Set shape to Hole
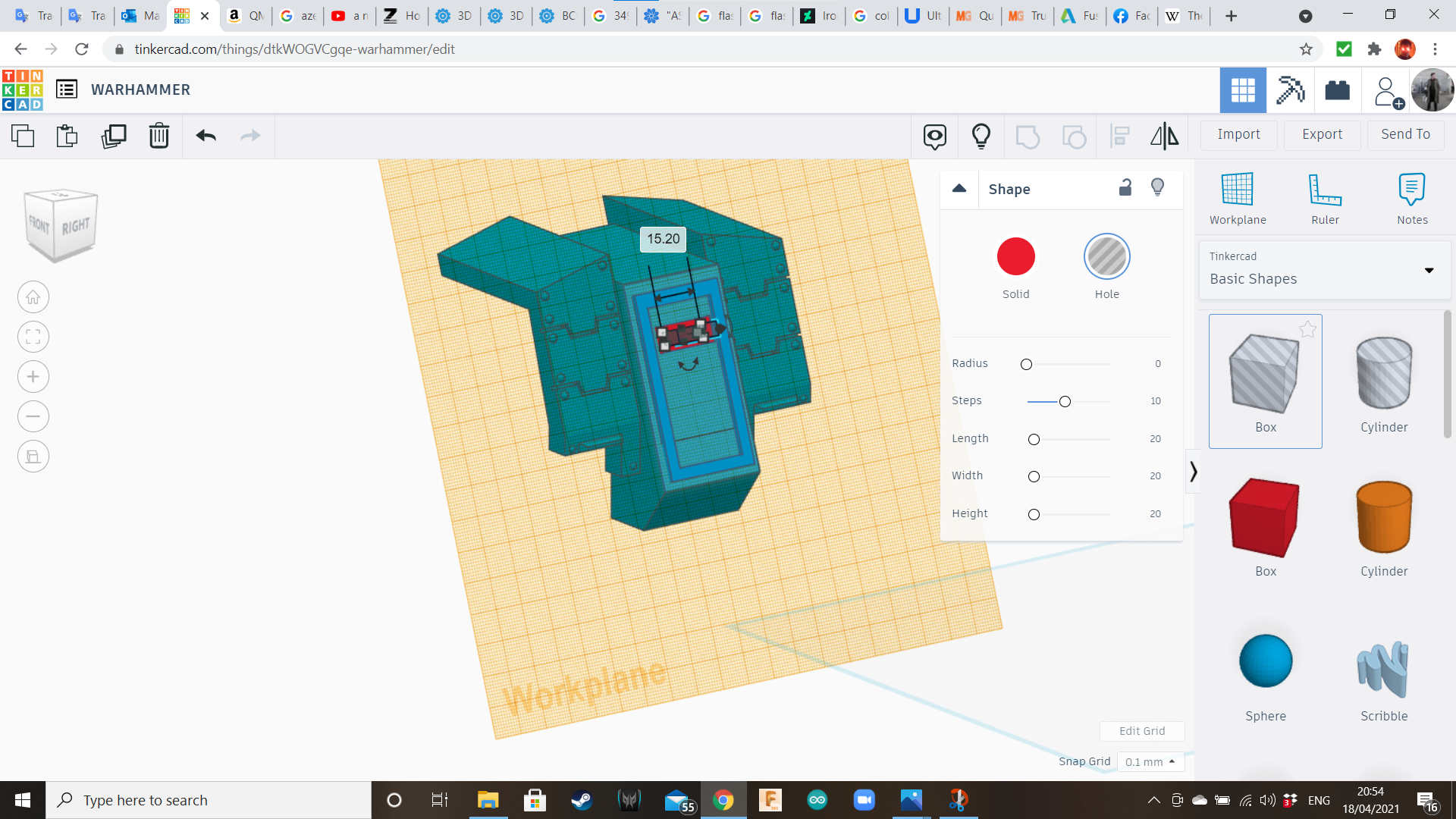This screenshot has height=819, width=1456. 1106,257
